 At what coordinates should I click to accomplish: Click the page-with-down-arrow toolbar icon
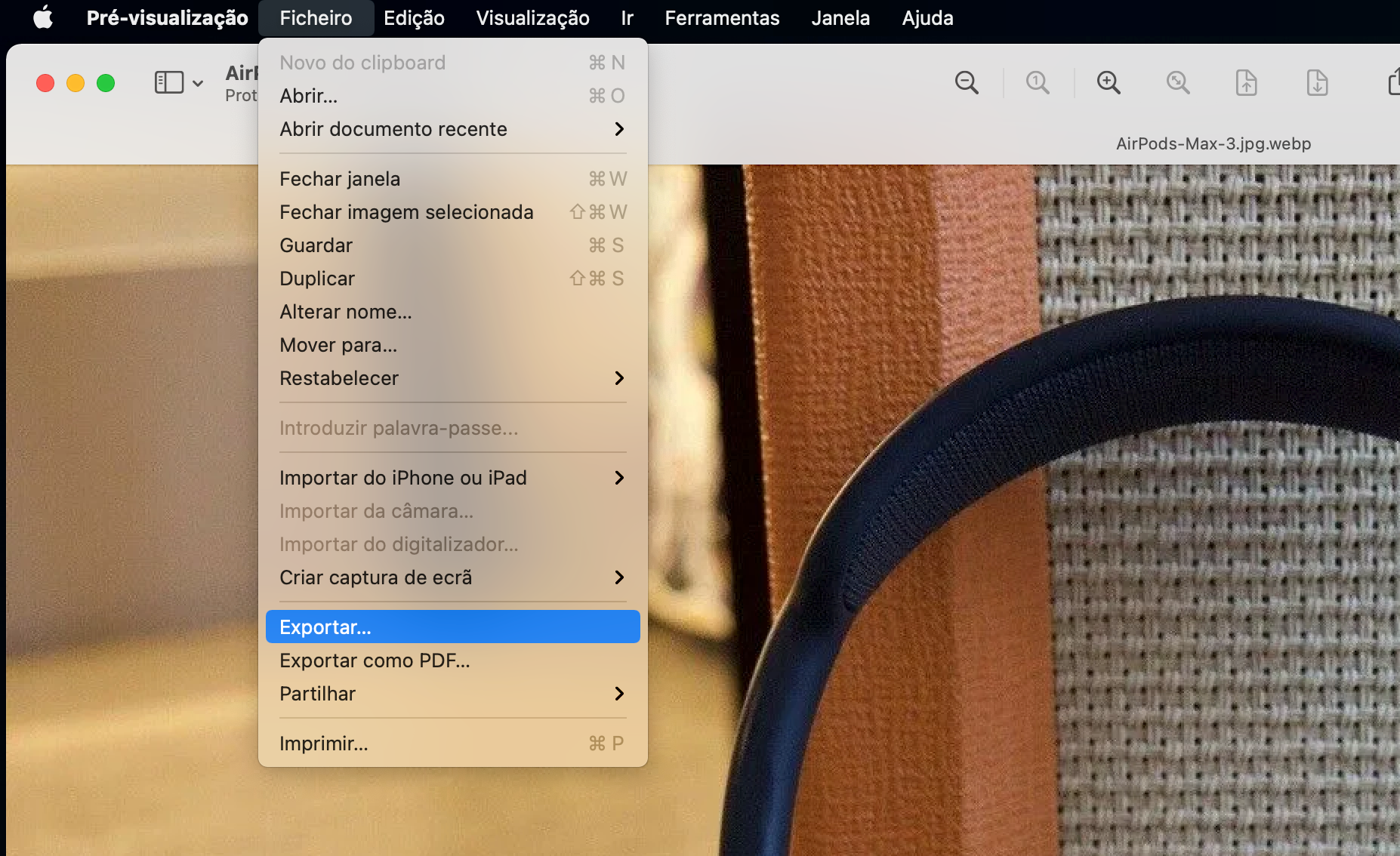click(x=1317, y=82)
